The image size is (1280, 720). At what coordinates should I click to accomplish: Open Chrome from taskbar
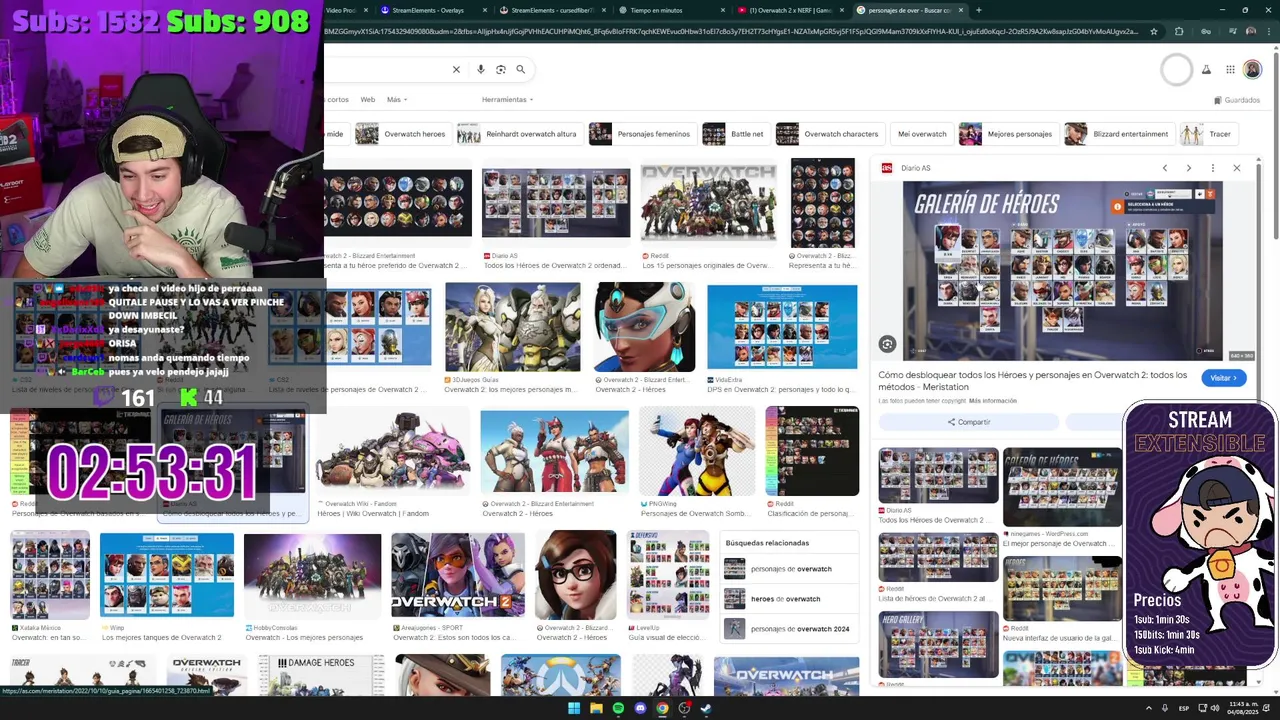click(x=662, y=708)
